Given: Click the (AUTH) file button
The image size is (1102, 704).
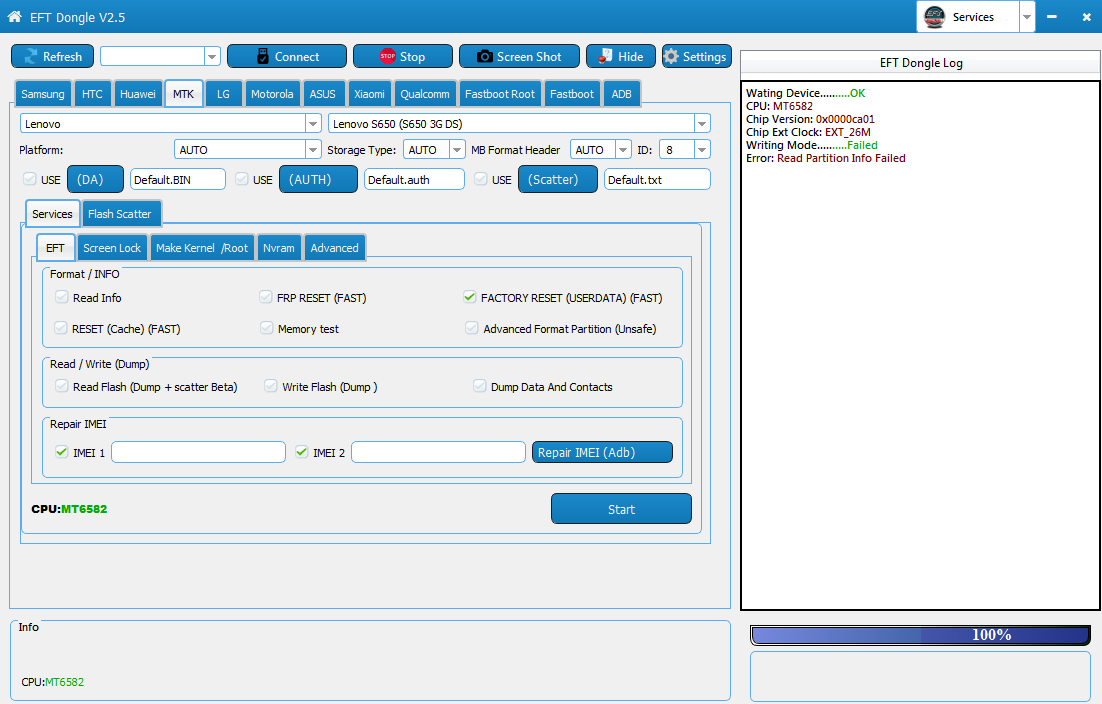Looking at the screenshot, I should pos(318,179).
